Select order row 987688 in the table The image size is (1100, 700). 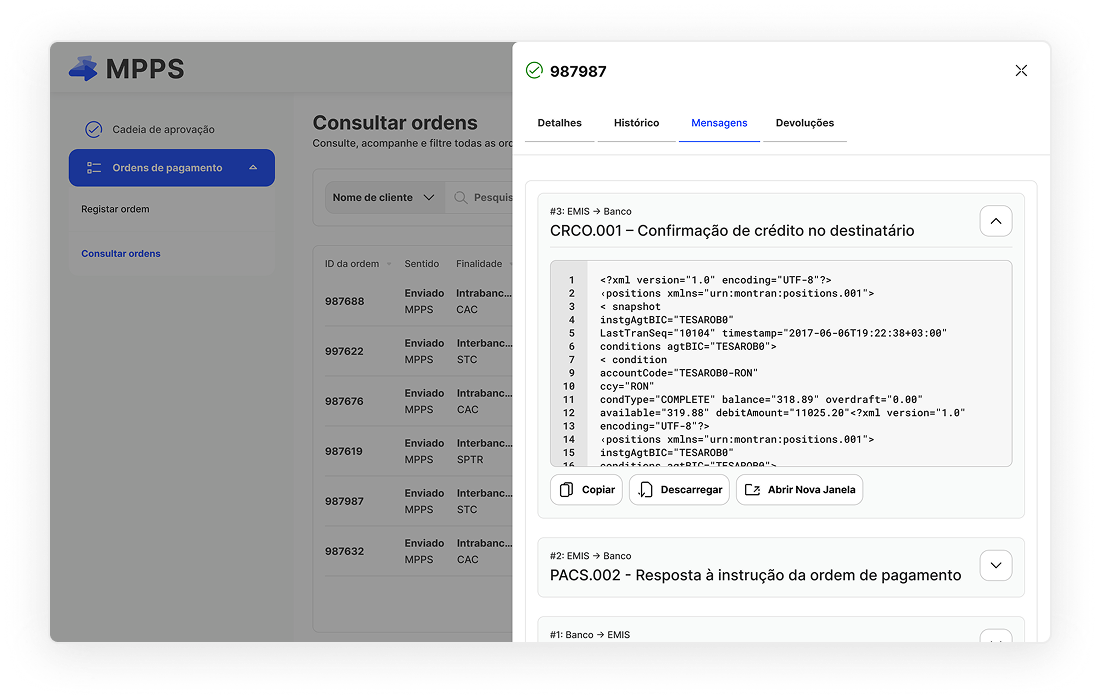345,301
